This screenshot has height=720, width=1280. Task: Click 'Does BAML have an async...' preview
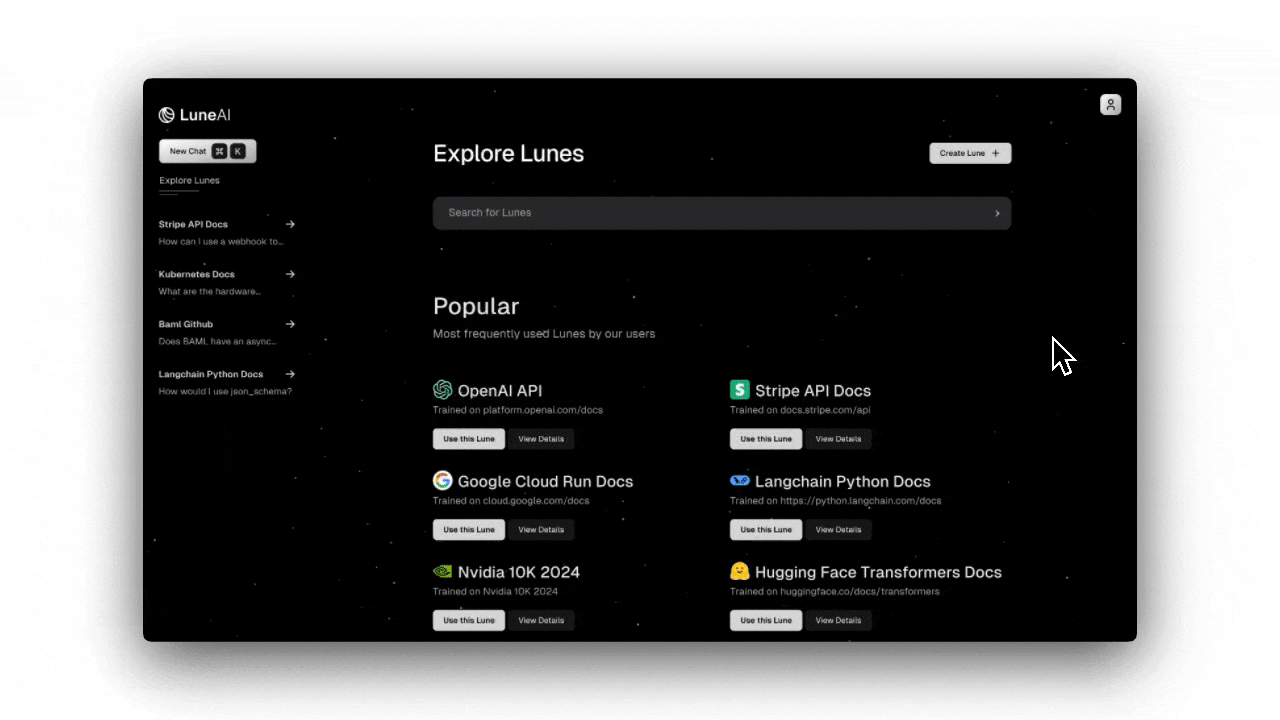217,342
